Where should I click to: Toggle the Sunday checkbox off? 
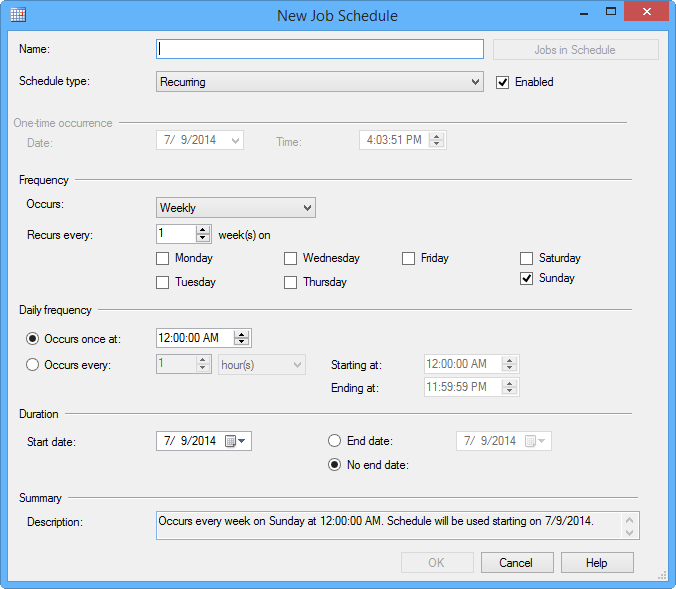click(x=527, y=279)
